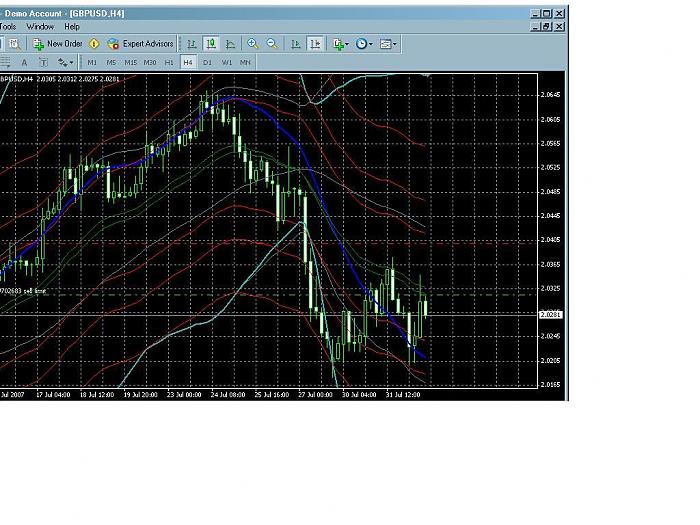Open the arrows objects dropdown
This screenshot has height=525, width=700.
(65, 62)
